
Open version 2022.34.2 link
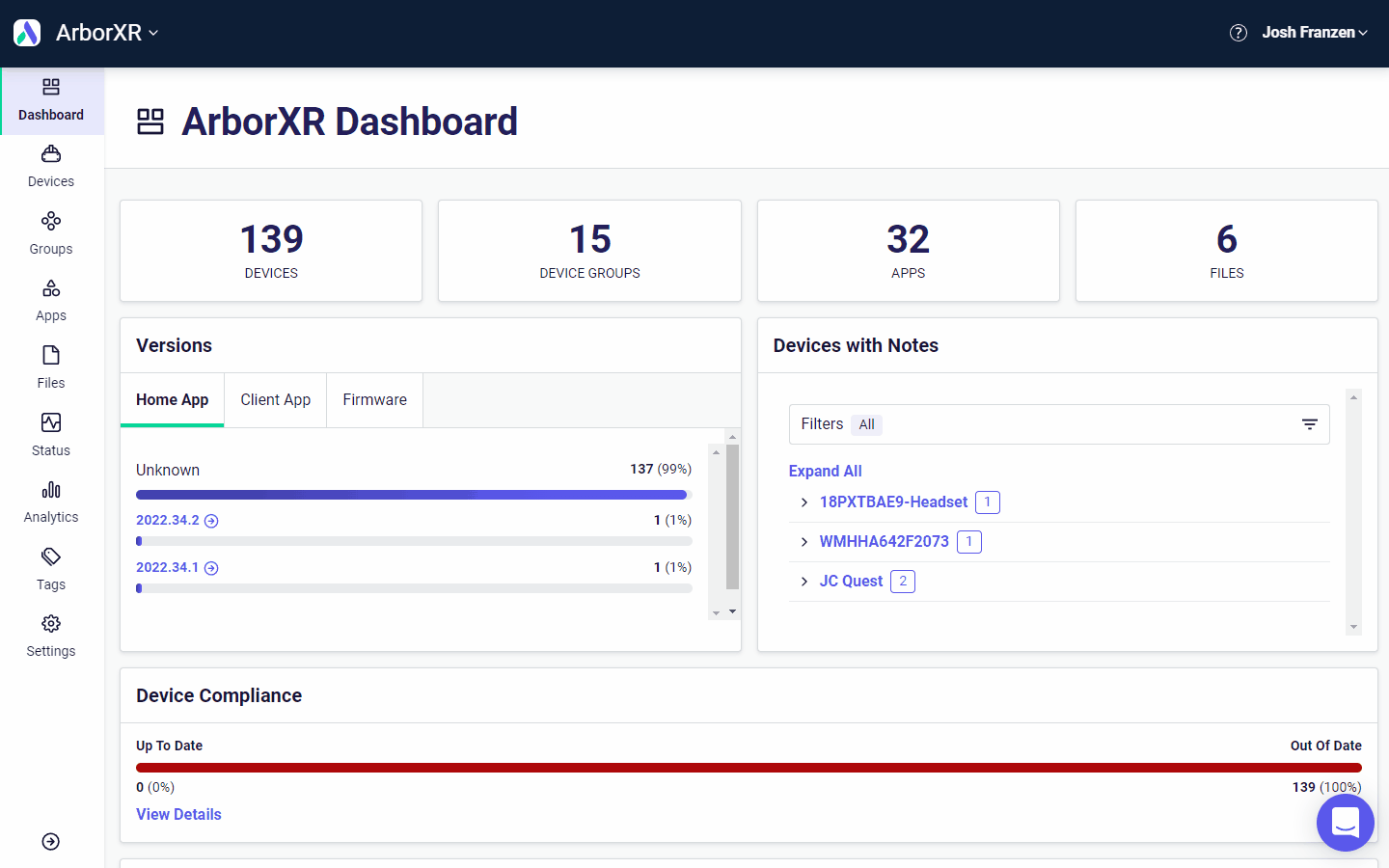pos(168,520)
